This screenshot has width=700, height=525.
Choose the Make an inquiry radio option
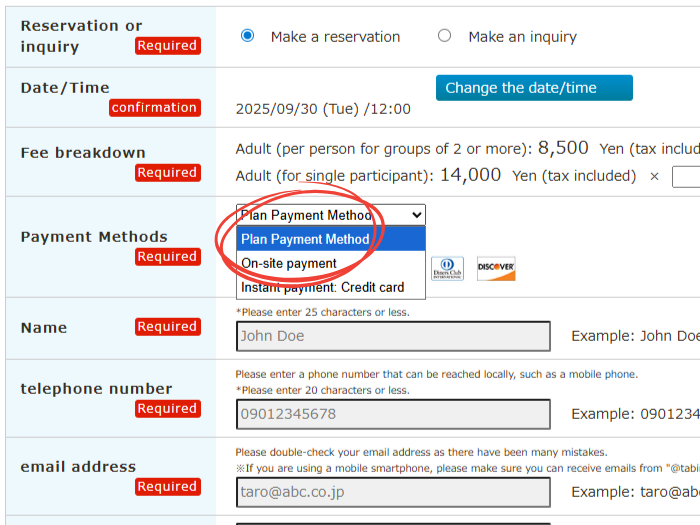coord(445,36)
